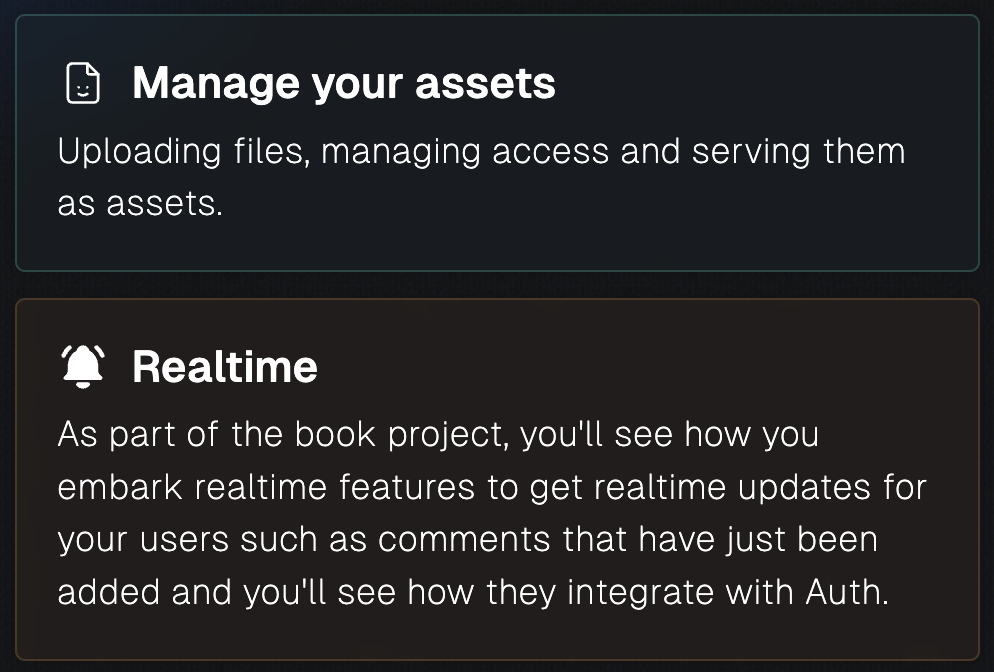Click 'added and you'll see how' line
The width and height of the screenshot is (994, 672).
(x=473, y=593)
